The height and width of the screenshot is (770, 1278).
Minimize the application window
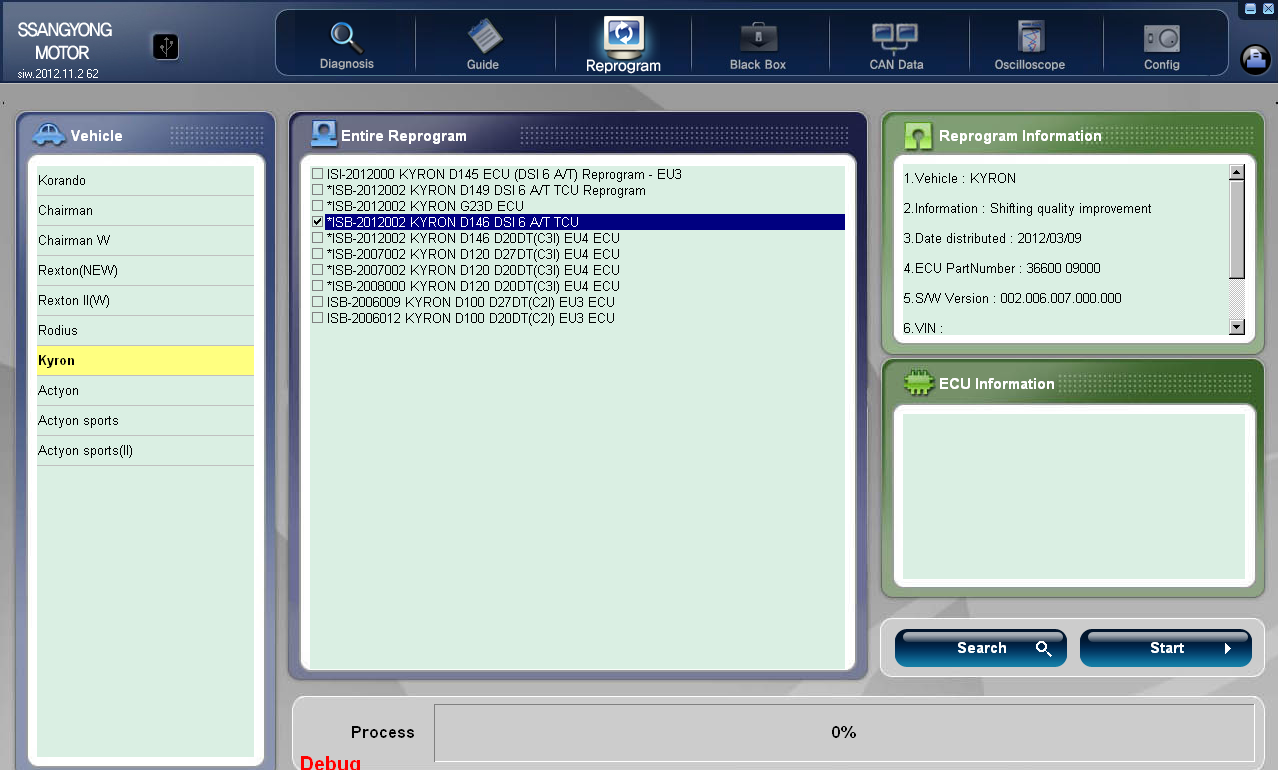(x=1250, y=8)
